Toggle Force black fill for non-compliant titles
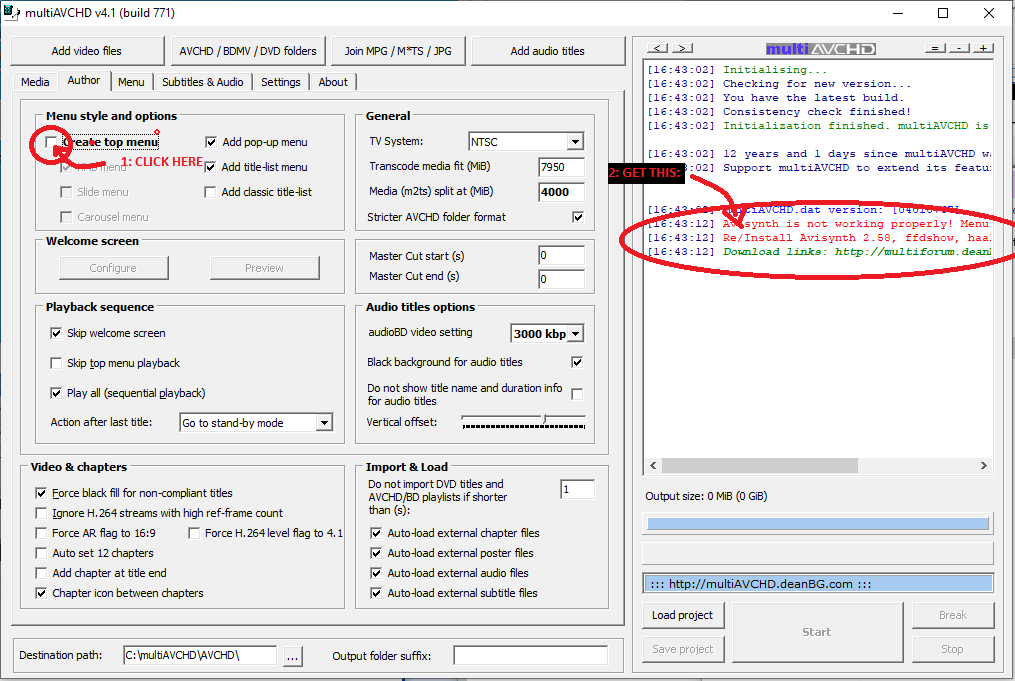Screen dimensions: 1015x681 click(x=41, y=493)
